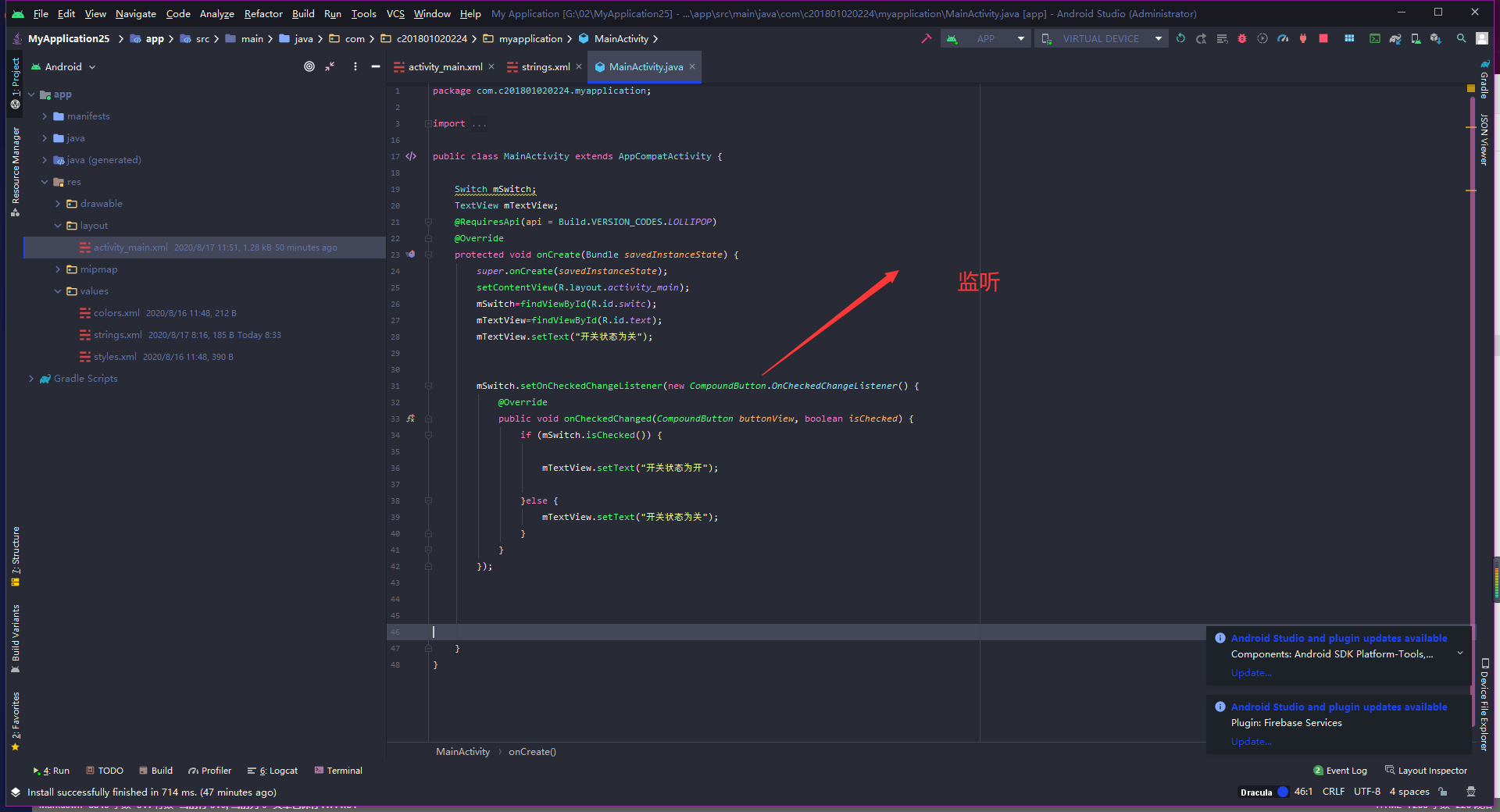Click Collapse All icon in Project panel

[x=330, y=66]
